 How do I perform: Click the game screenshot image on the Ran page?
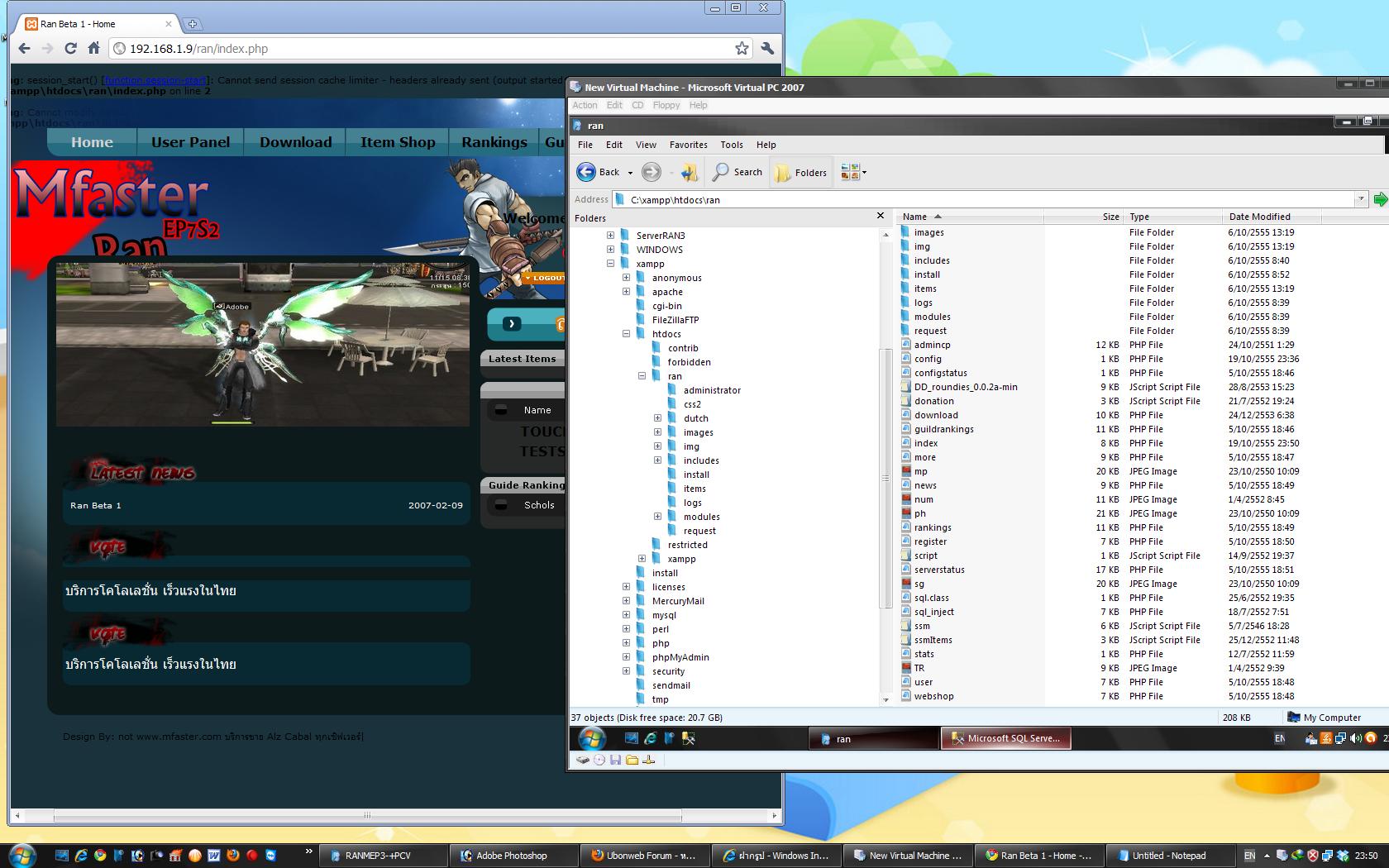(x=263, y=344)
